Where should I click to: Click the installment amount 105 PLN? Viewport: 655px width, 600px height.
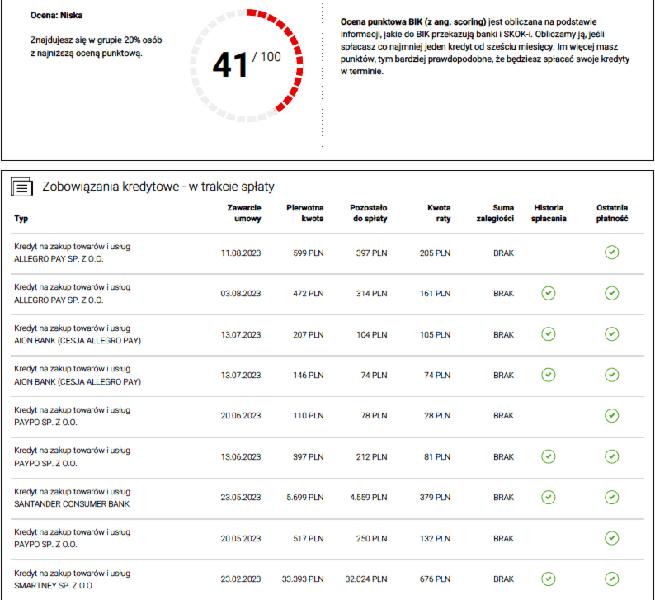pos(435,335)
